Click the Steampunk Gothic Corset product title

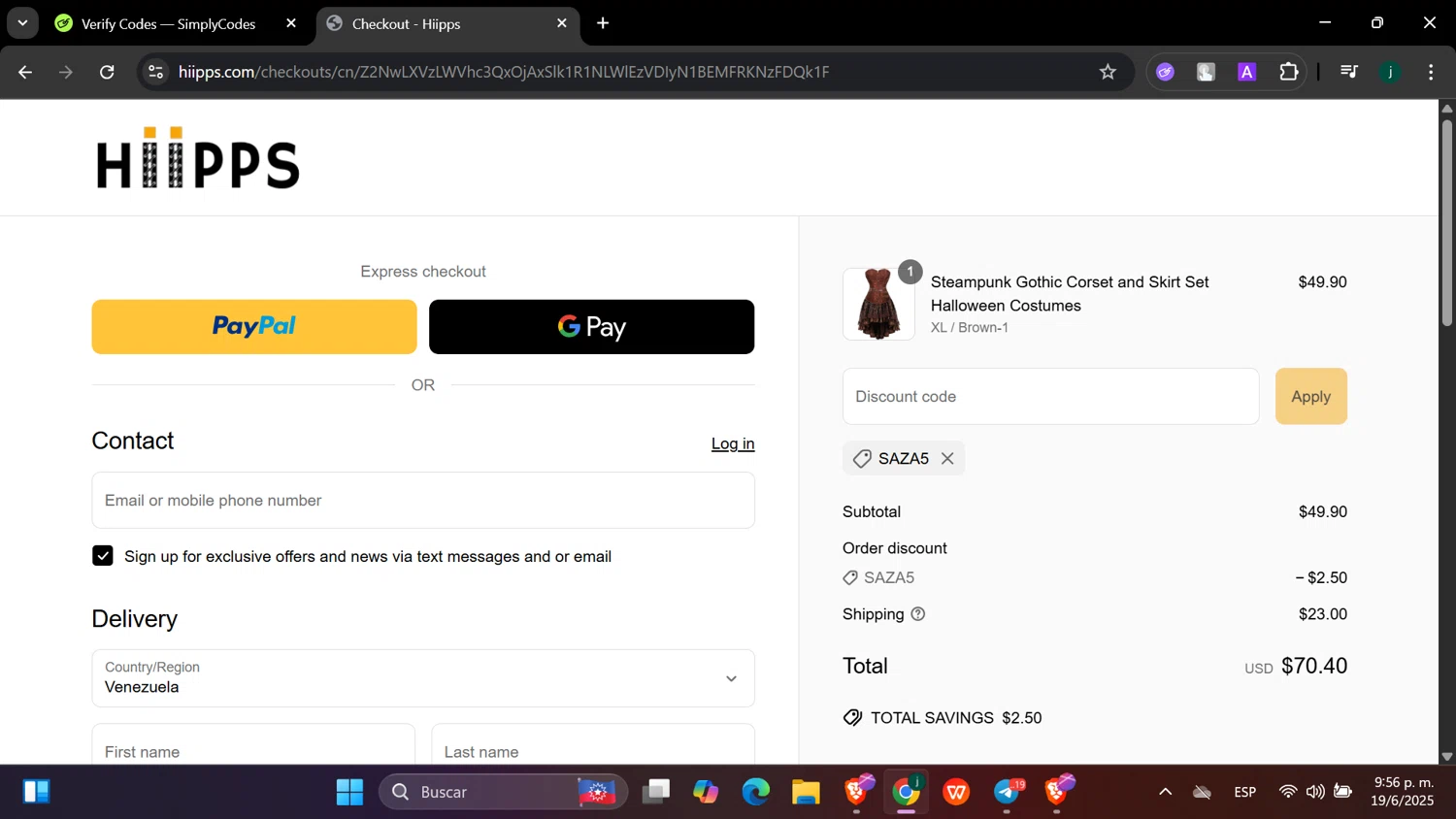(1070, 293)
